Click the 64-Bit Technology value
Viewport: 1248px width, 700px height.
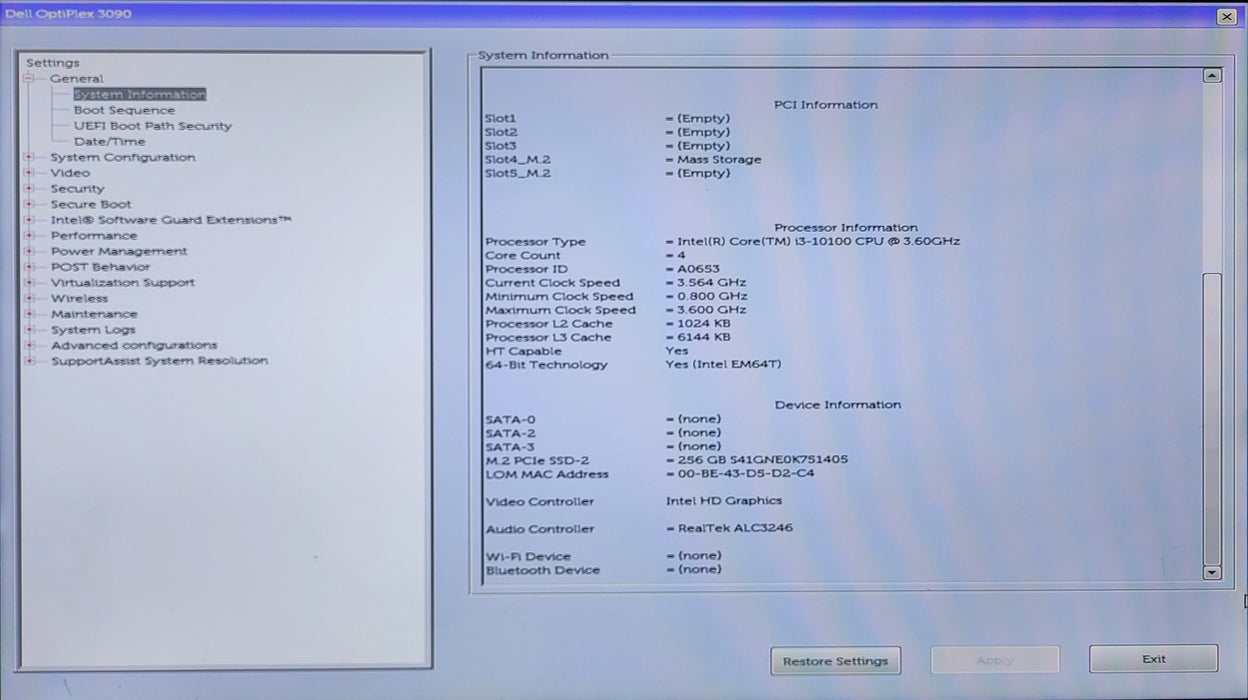(x=724, y=365)
